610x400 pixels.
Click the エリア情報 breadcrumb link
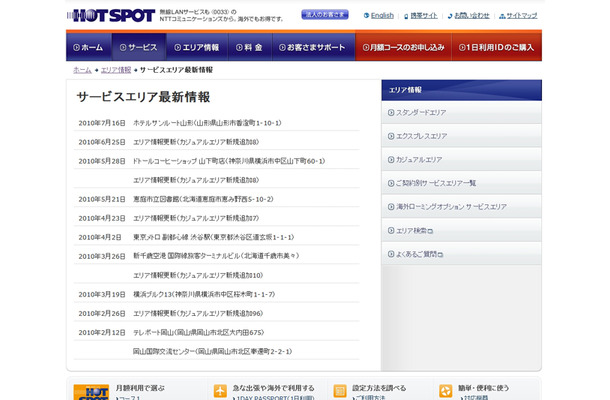(116, 70)
